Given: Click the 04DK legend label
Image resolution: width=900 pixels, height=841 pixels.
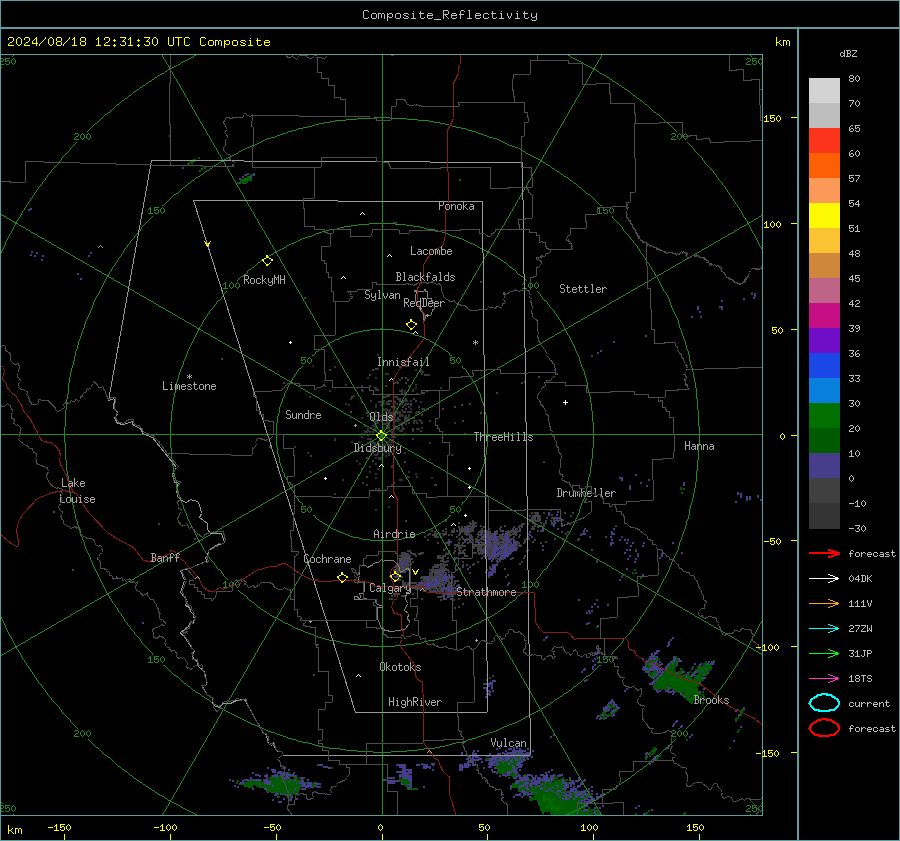Looking at the screenshot, I should tap(860, 579).
